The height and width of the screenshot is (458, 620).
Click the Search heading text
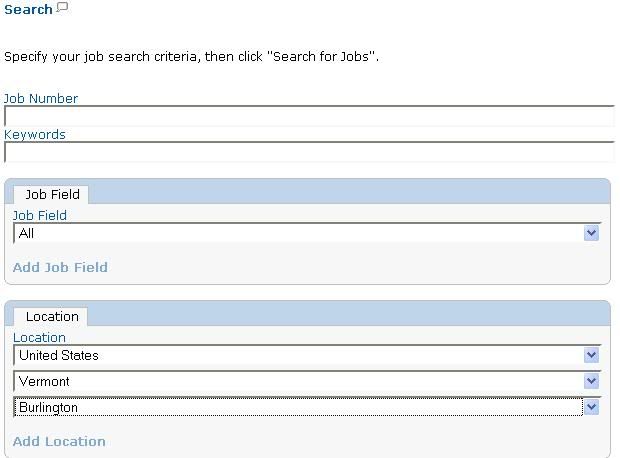click(x=28, y=9)
